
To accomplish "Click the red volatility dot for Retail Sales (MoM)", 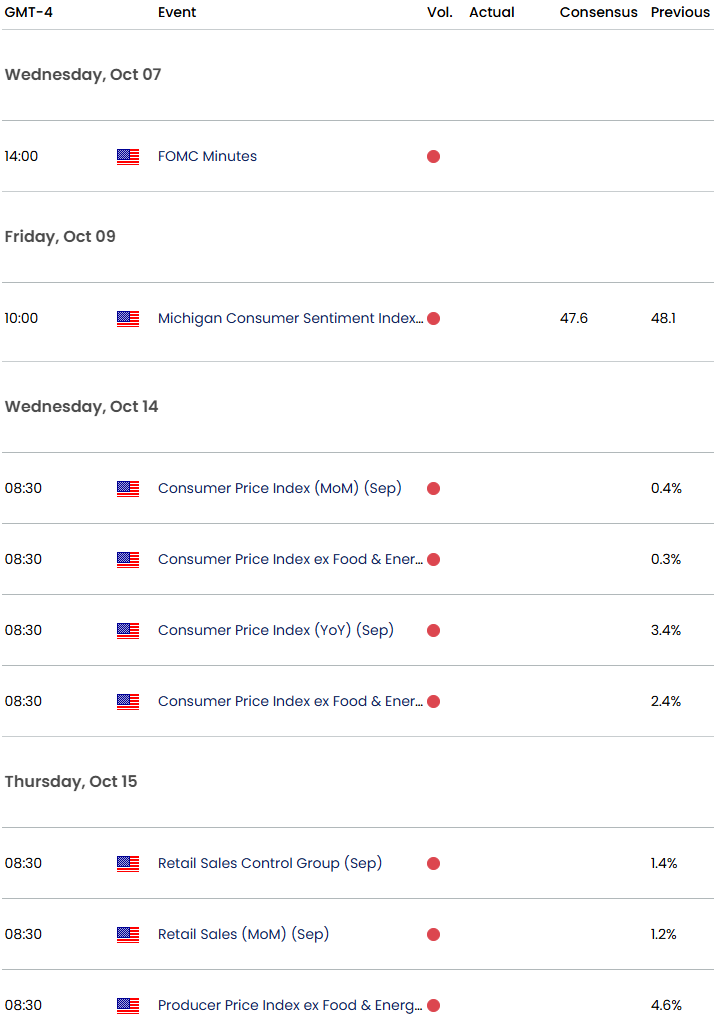I will click(433, 935).
